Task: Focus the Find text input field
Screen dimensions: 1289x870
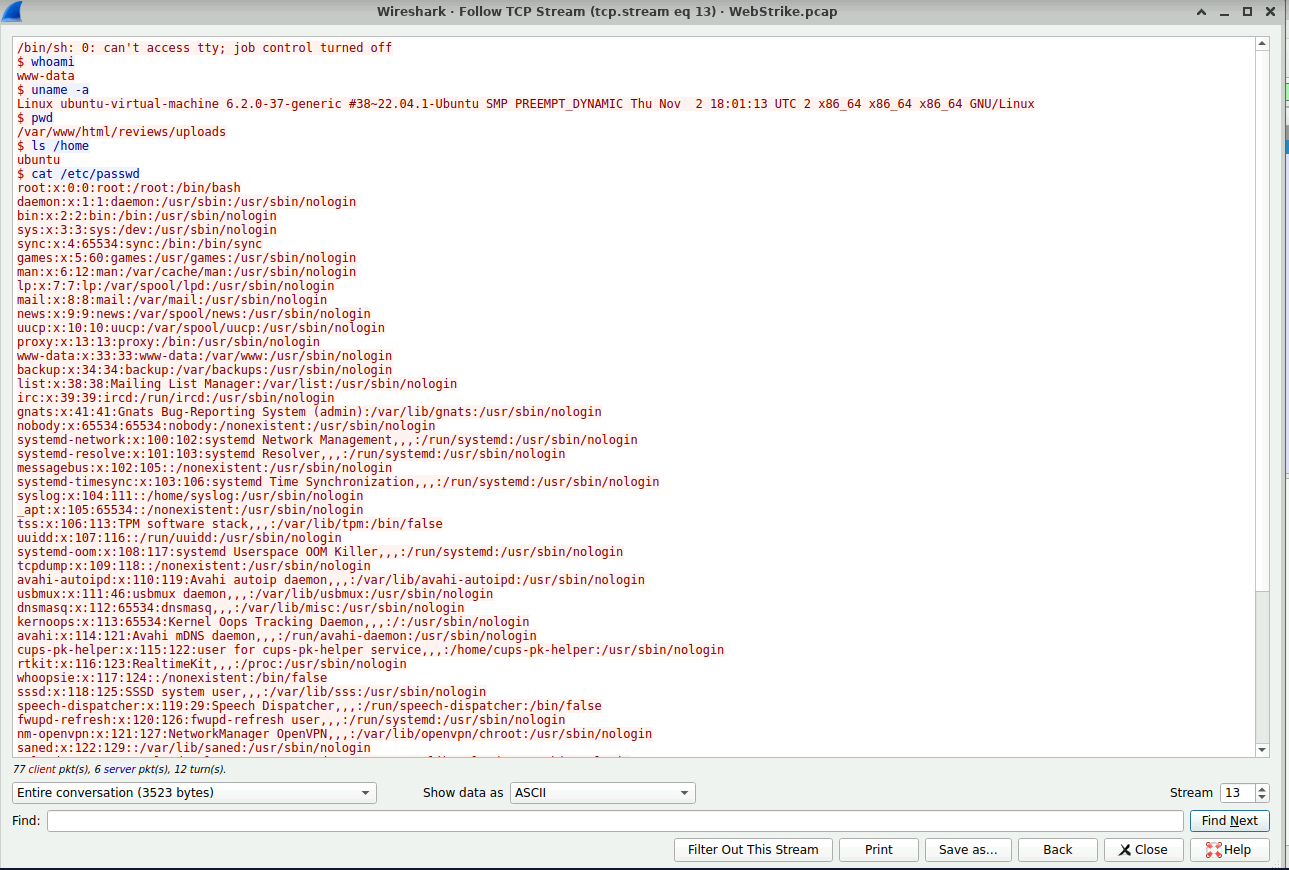Action: coord(614,821)
